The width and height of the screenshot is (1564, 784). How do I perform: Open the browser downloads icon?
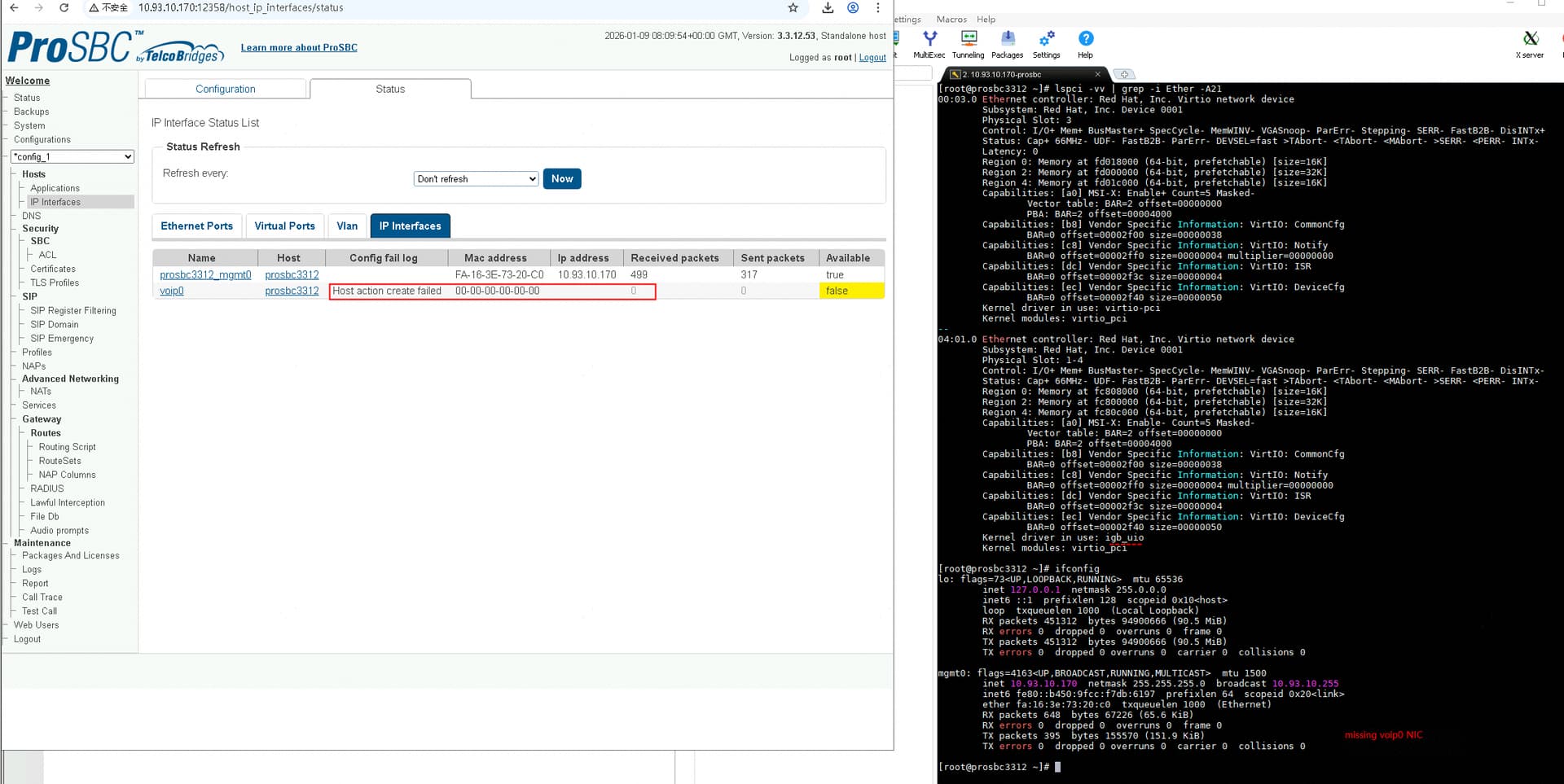point(828,8)
